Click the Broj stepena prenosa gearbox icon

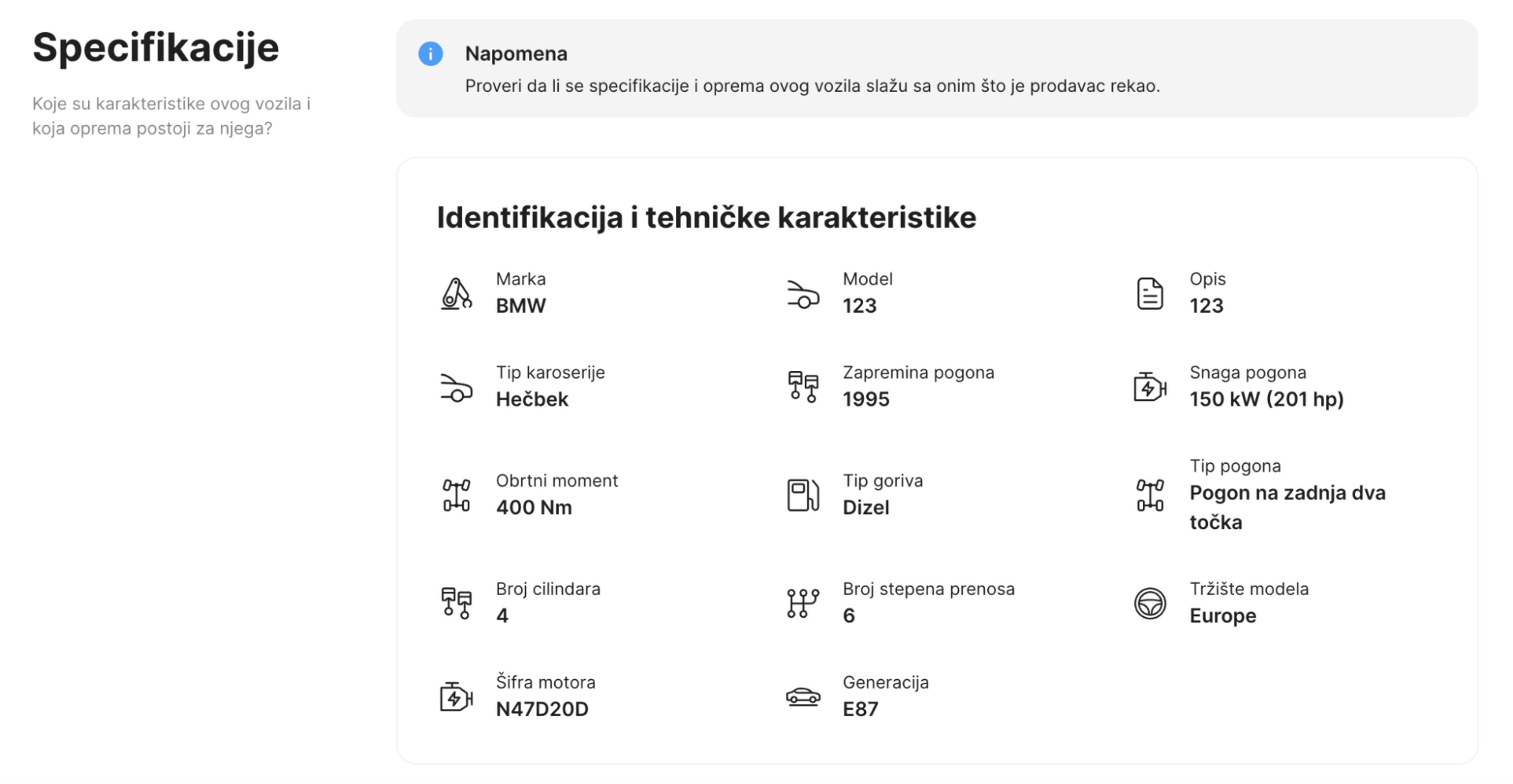coord(803,602)
